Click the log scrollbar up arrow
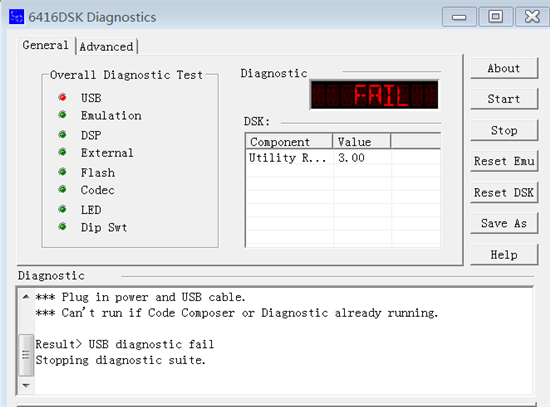This screenshot has width=550, height=407. (x=26, y=297)
